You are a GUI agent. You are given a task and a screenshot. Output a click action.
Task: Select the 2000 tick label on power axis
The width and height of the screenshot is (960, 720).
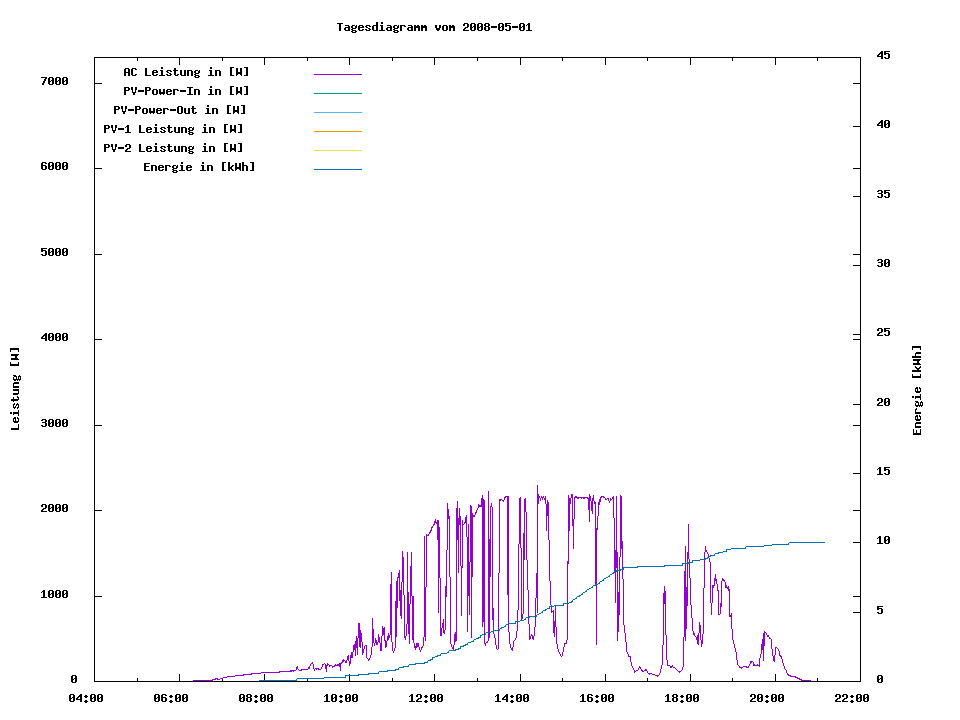point(53,509)
